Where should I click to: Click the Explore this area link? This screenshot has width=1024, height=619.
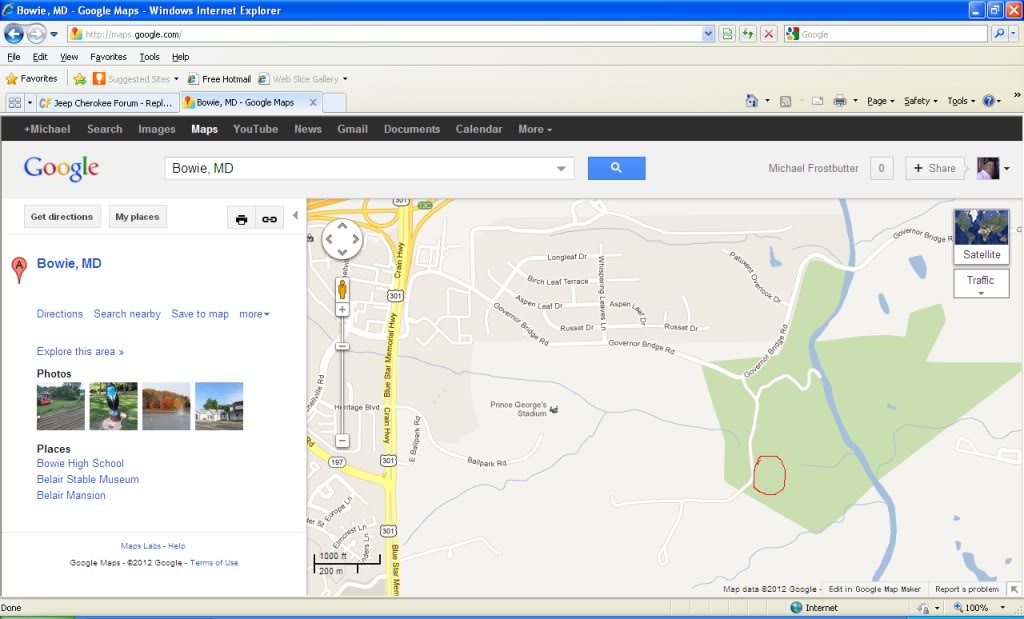coord(80,351)
